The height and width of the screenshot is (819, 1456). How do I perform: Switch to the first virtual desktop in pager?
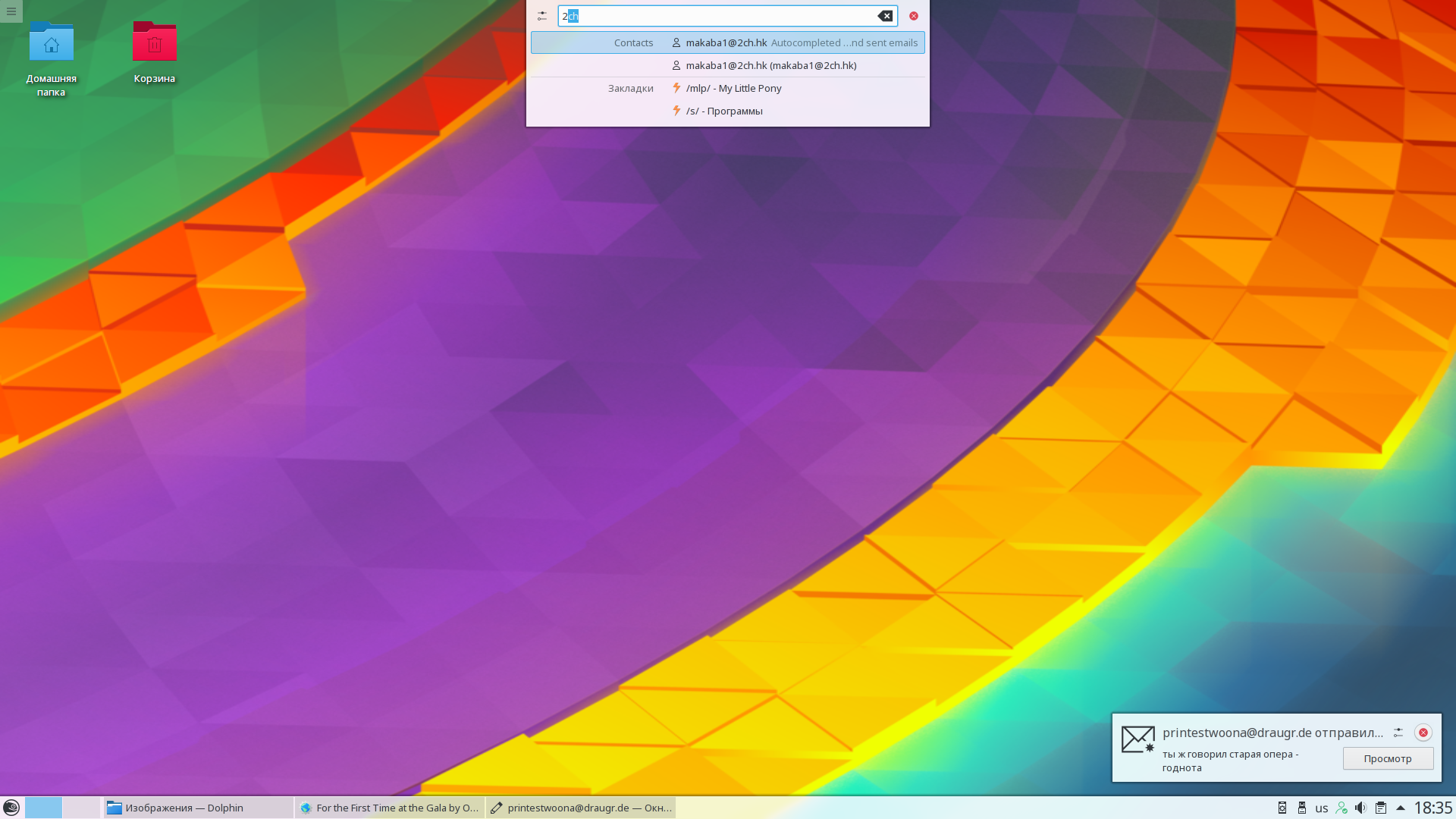coord(43,808)
